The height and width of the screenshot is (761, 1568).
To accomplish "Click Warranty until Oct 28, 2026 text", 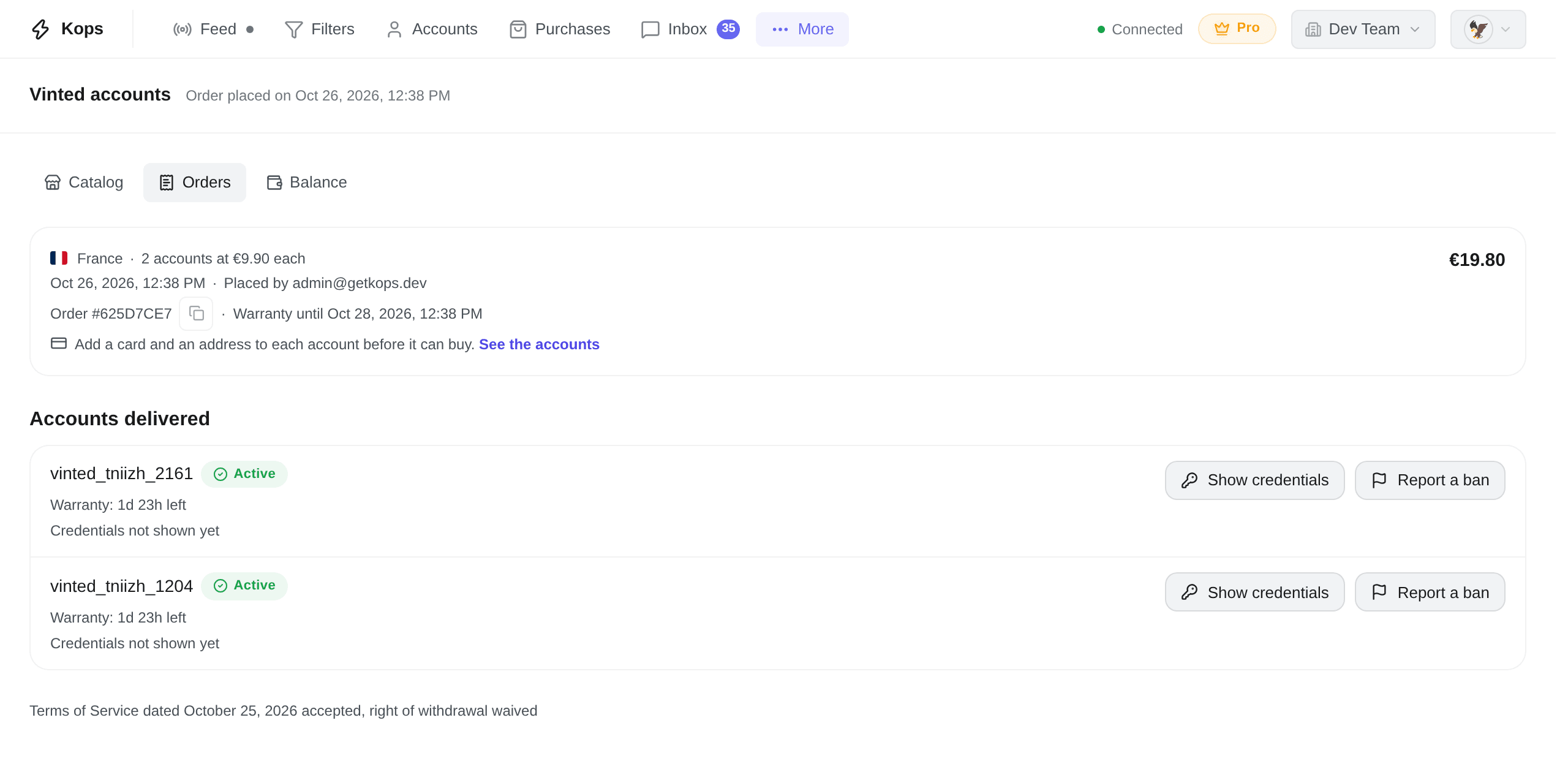I will 358,314.
